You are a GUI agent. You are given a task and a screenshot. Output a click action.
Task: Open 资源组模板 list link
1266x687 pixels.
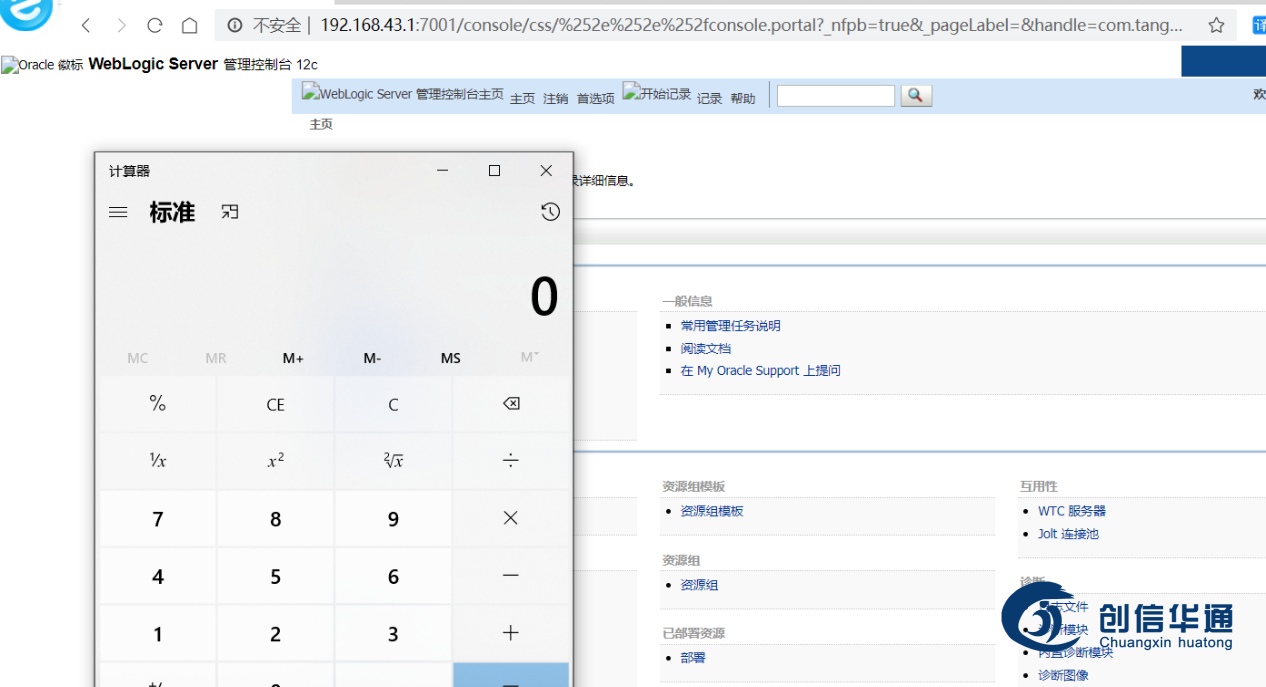pos(712,511)
